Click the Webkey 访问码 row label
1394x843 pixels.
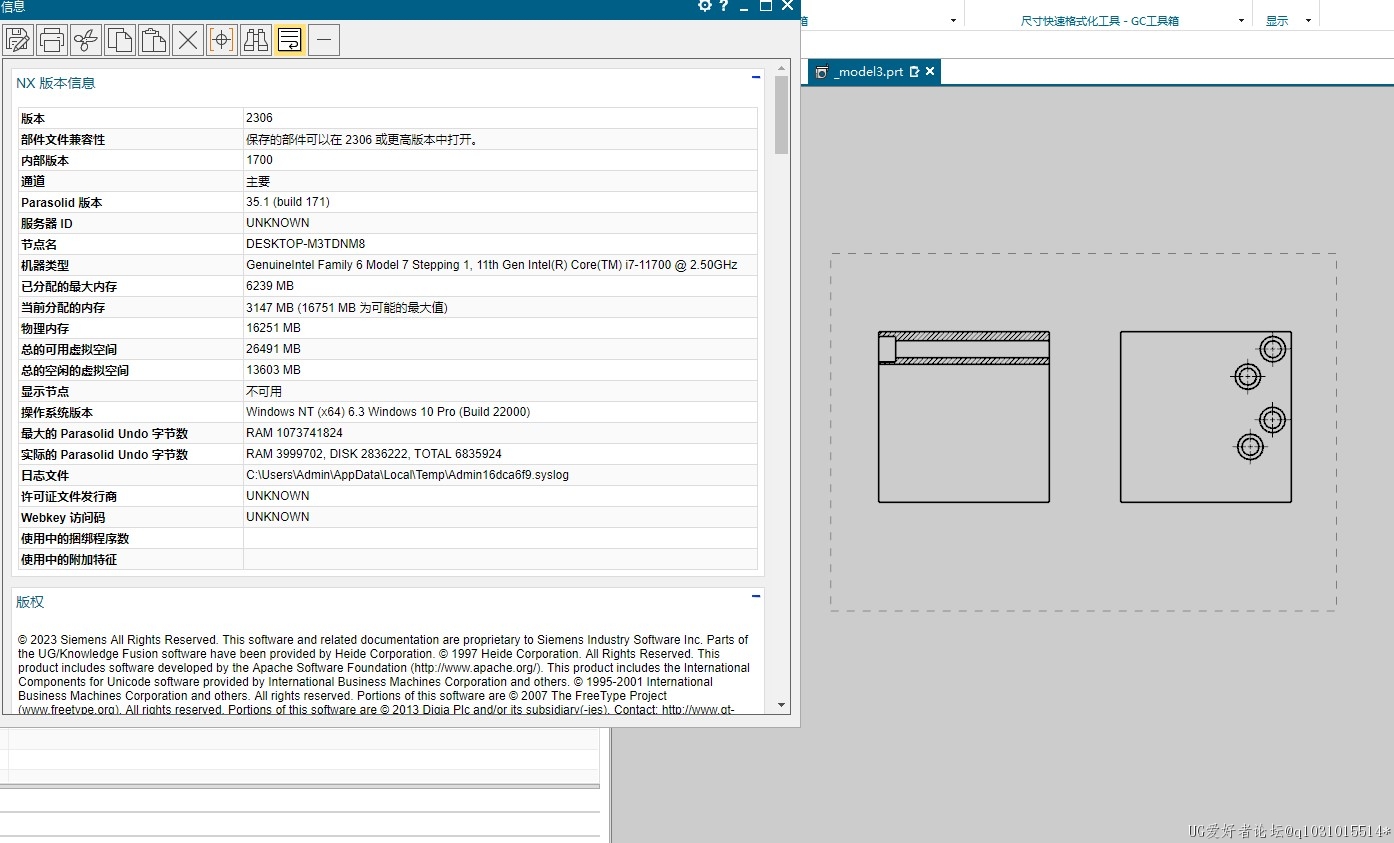click(63, 517)
